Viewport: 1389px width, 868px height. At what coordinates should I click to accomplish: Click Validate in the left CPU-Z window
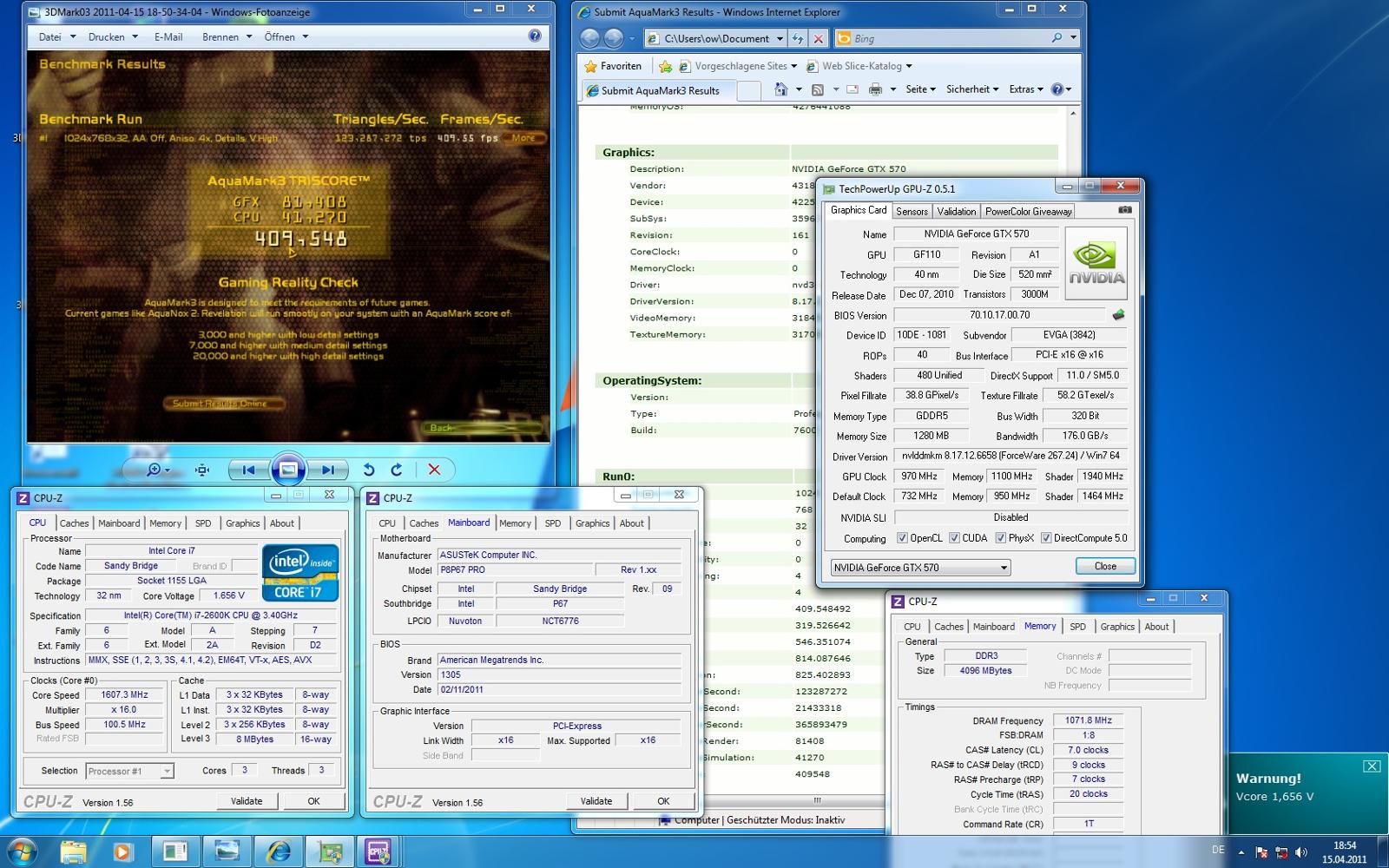tap(247, 801)
